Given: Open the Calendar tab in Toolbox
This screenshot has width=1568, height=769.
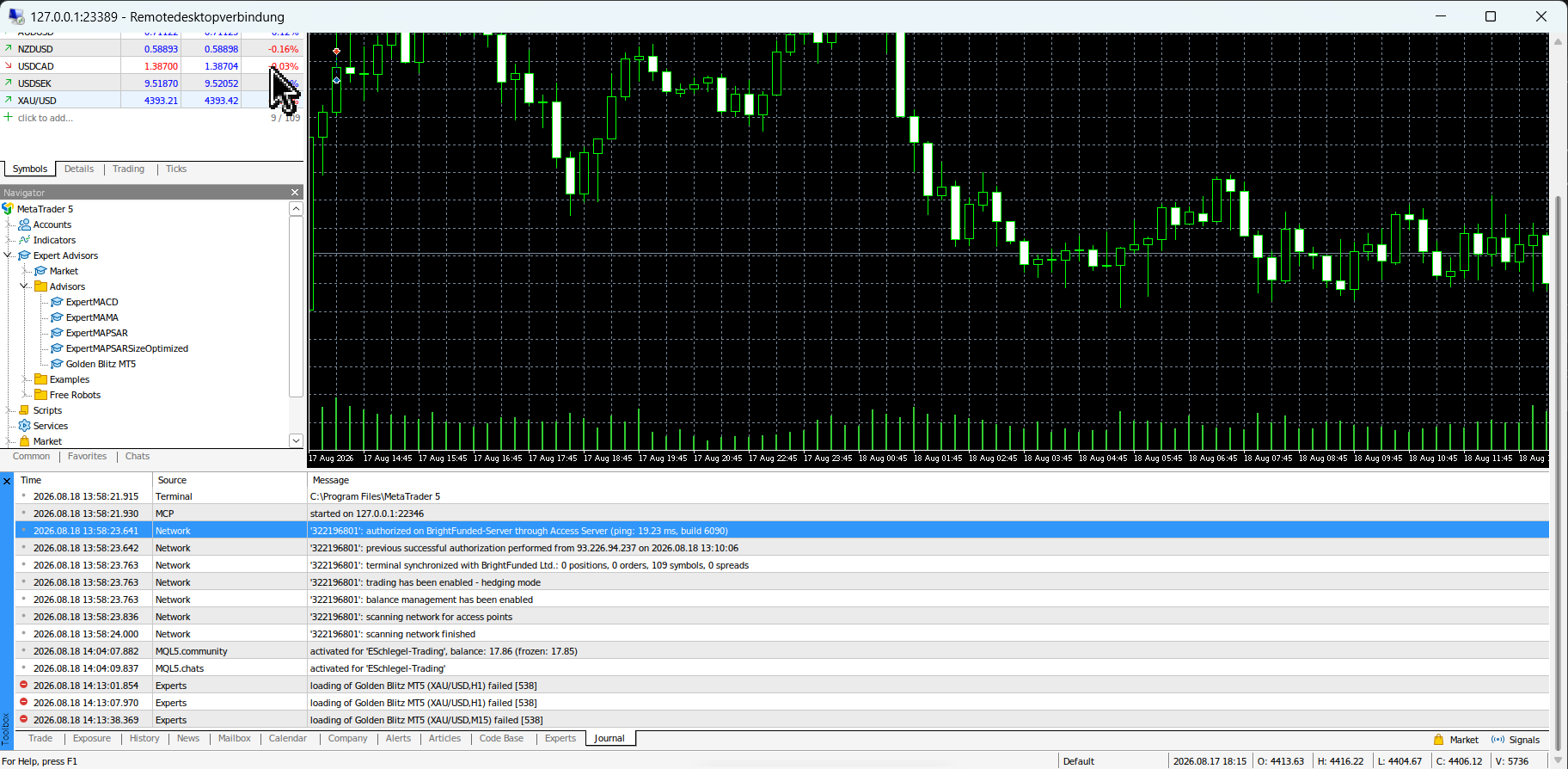Looking at the screenshot, I should coord(287,738).
